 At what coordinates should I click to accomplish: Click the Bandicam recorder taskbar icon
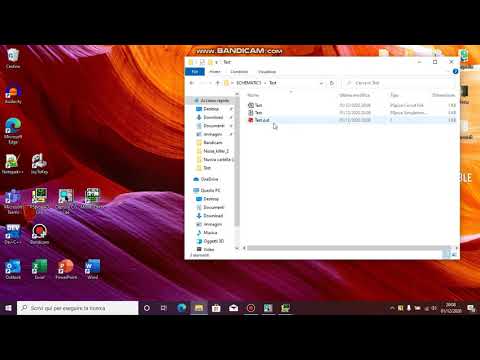tap(251, 308)
